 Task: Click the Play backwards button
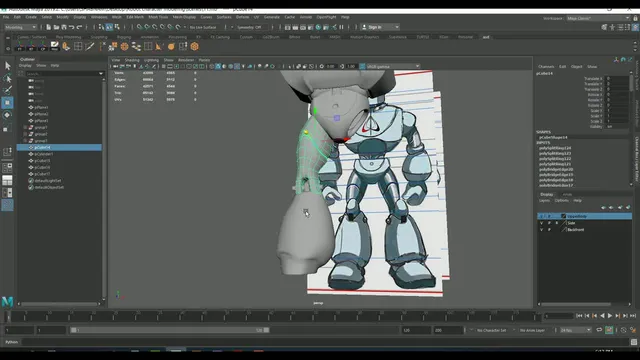602,316
